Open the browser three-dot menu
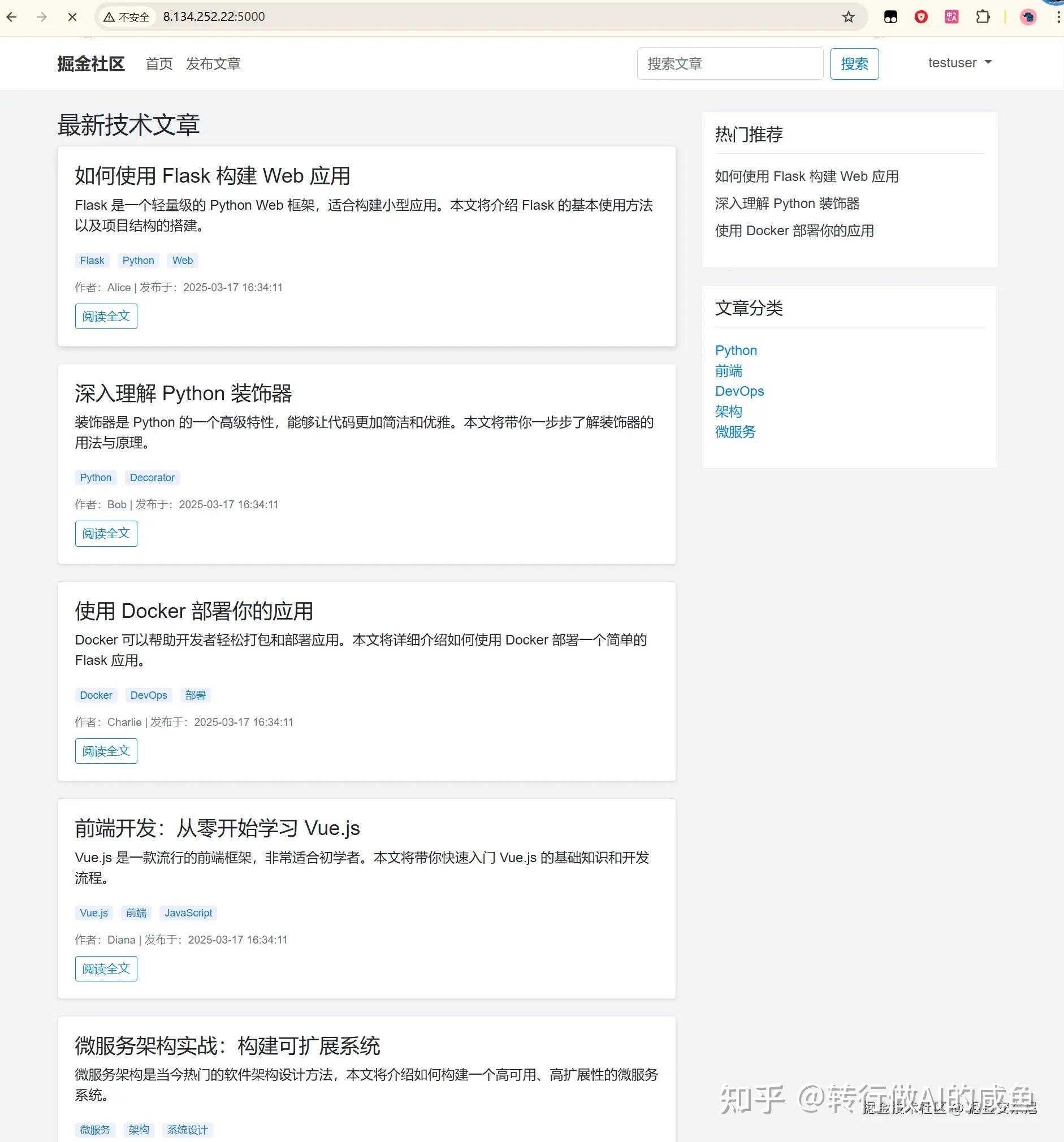 tap(1058, 16)
